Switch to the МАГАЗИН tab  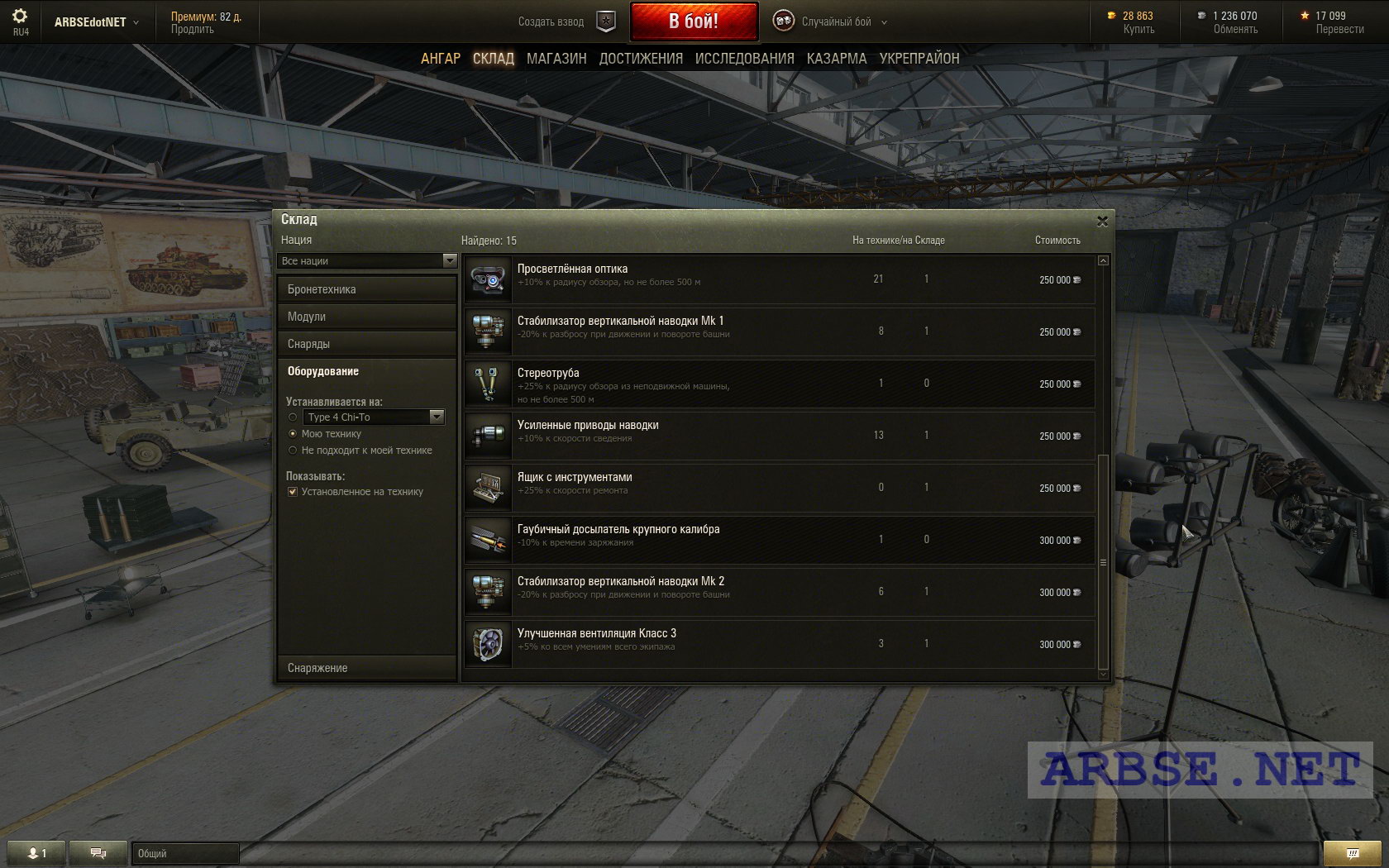556,59
